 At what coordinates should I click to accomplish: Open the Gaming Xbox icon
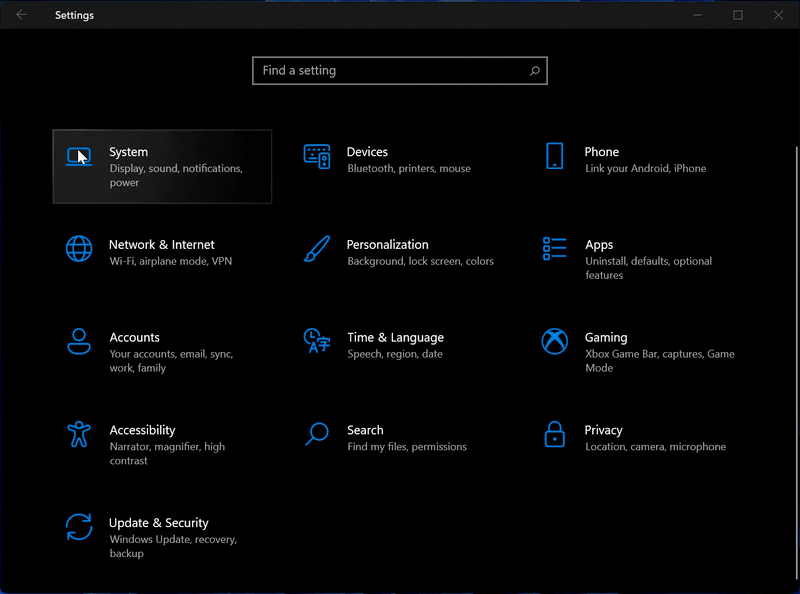(x=555, y=341)
